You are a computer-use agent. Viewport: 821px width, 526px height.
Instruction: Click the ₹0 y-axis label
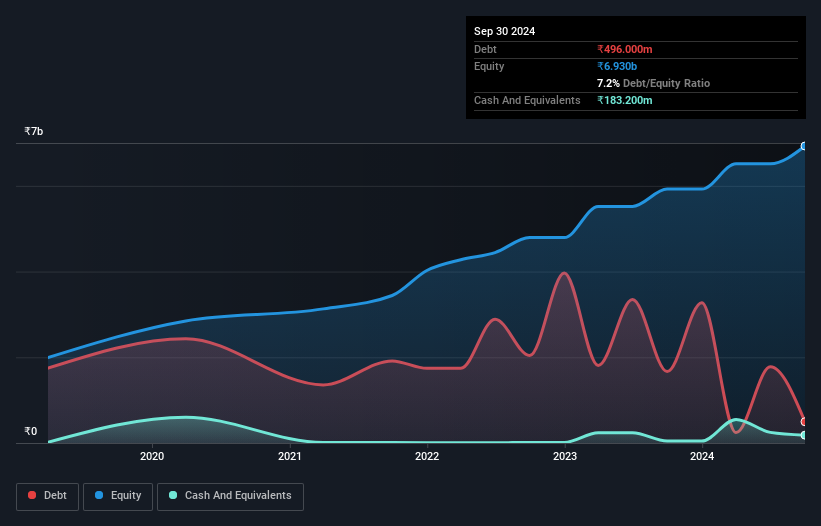[30, 431]
